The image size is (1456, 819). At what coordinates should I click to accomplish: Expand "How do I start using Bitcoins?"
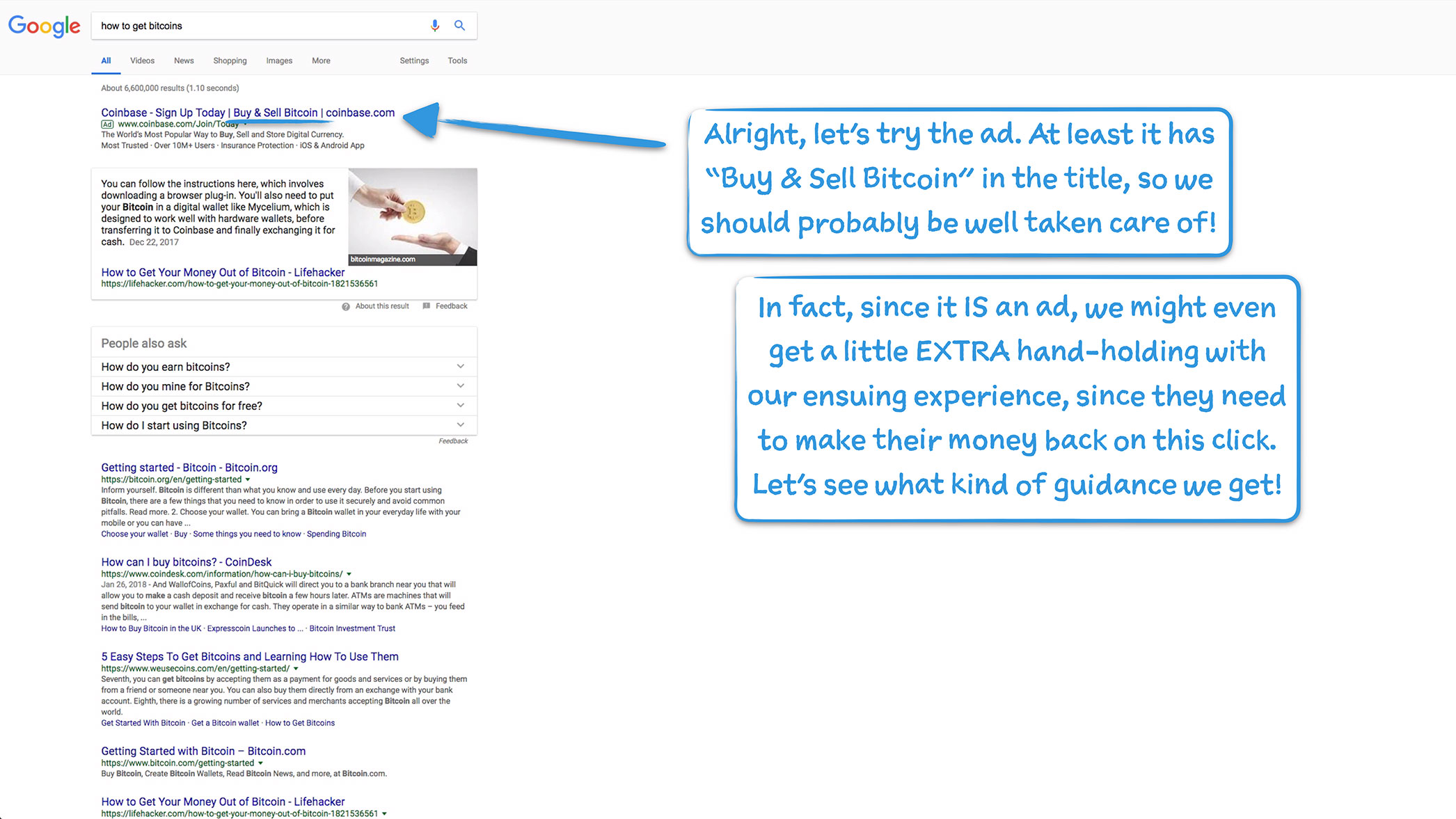[x=460, y=425]
